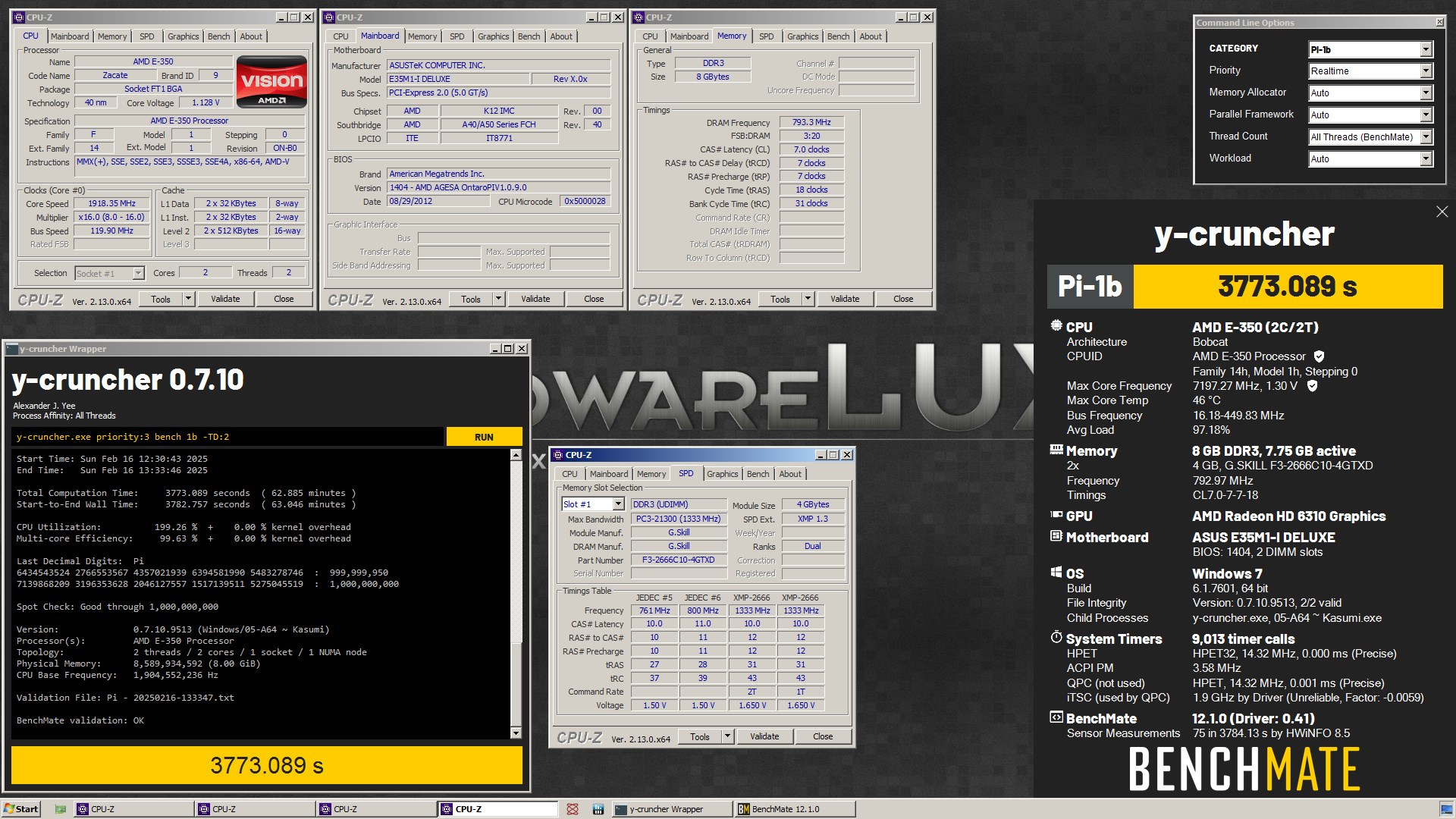The height and width of the screenshot is (819, 1456).
Task: Click the verified shield next to AMD E-350 Processor
Action: 1319,356
